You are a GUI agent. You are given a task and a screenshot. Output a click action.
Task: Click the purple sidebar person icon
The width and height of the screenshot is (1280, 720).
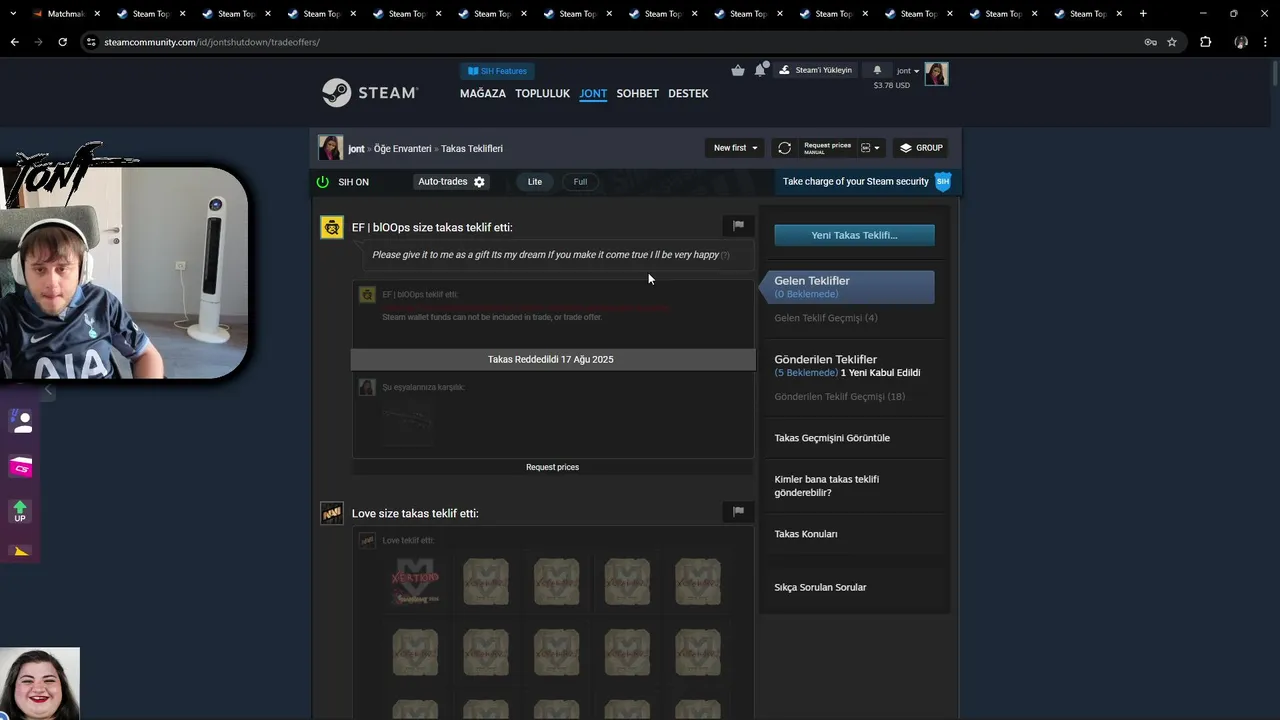[x=20, y=422]
